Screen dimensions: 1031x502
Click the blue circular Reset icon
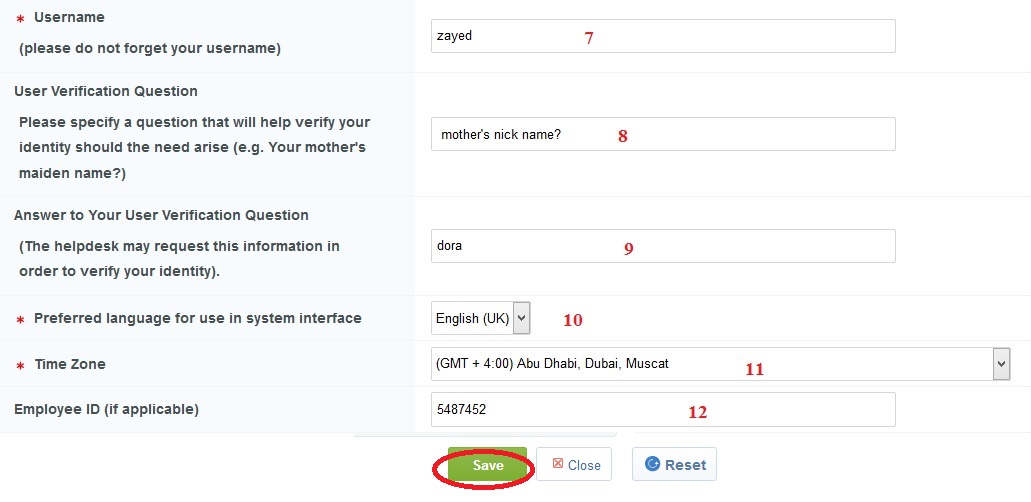[x=653, y=464]
